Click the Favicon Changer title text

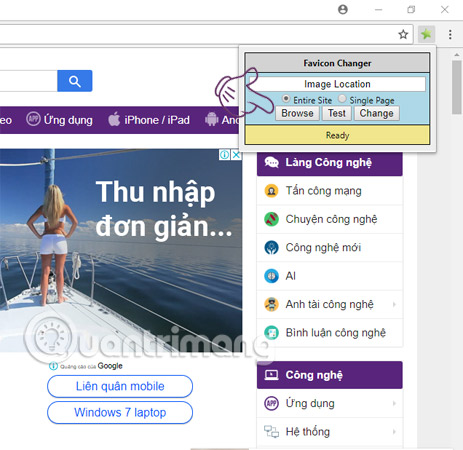(x=337, y=63)
